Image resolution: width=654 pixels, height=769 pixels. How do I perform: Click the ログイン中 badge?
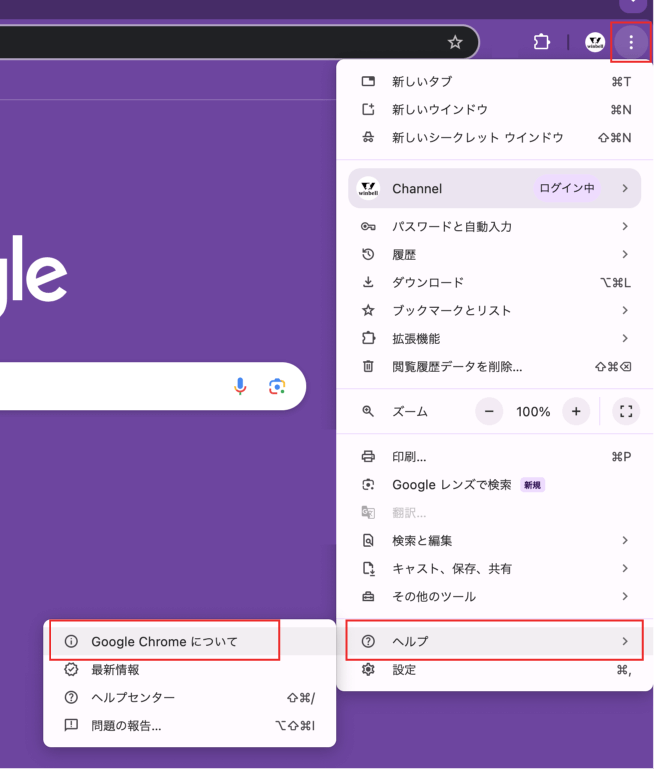tap(567, 188)
